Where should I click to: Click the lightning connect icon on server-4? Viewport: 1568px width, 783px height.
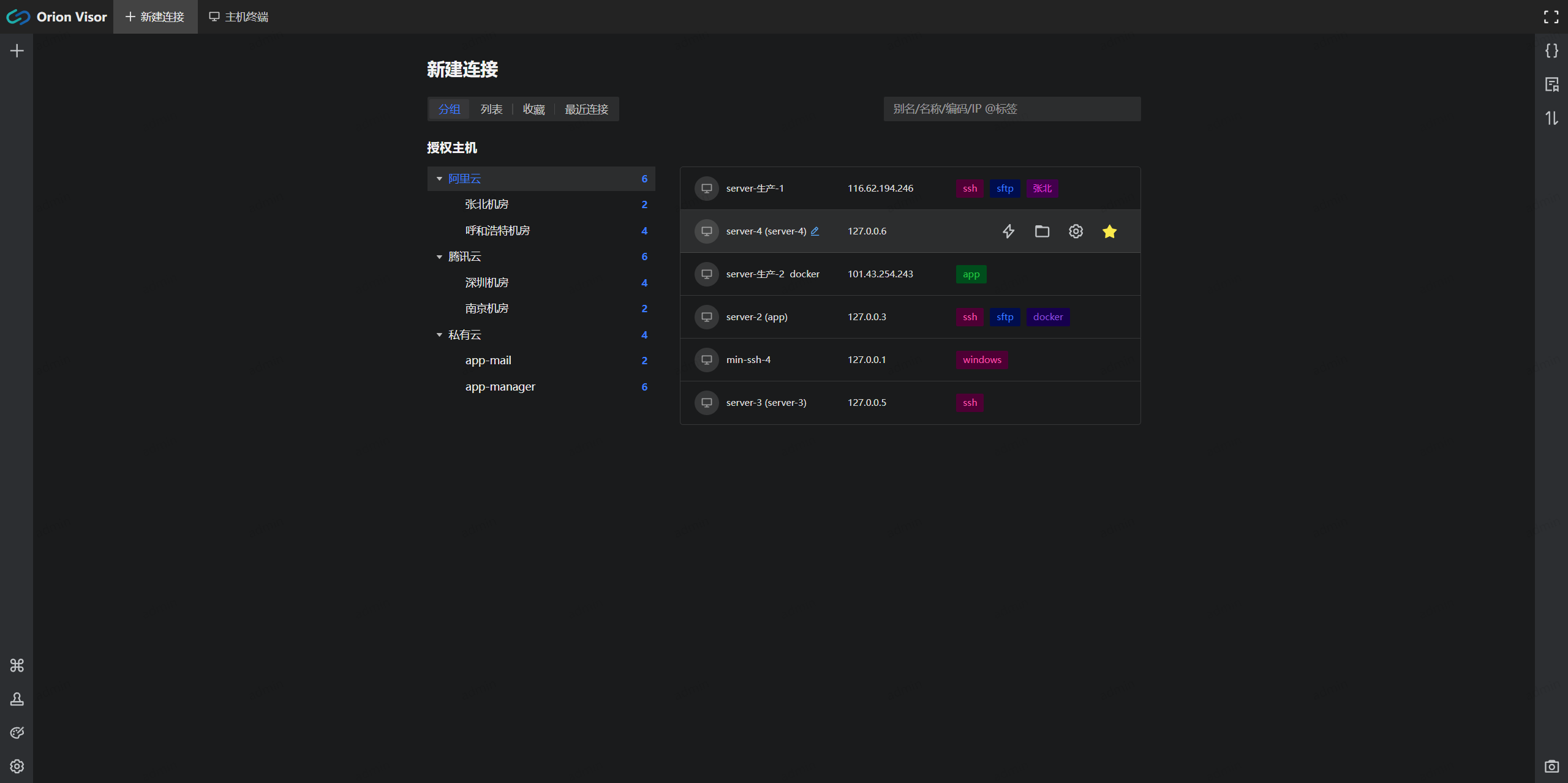point(1008,231)
